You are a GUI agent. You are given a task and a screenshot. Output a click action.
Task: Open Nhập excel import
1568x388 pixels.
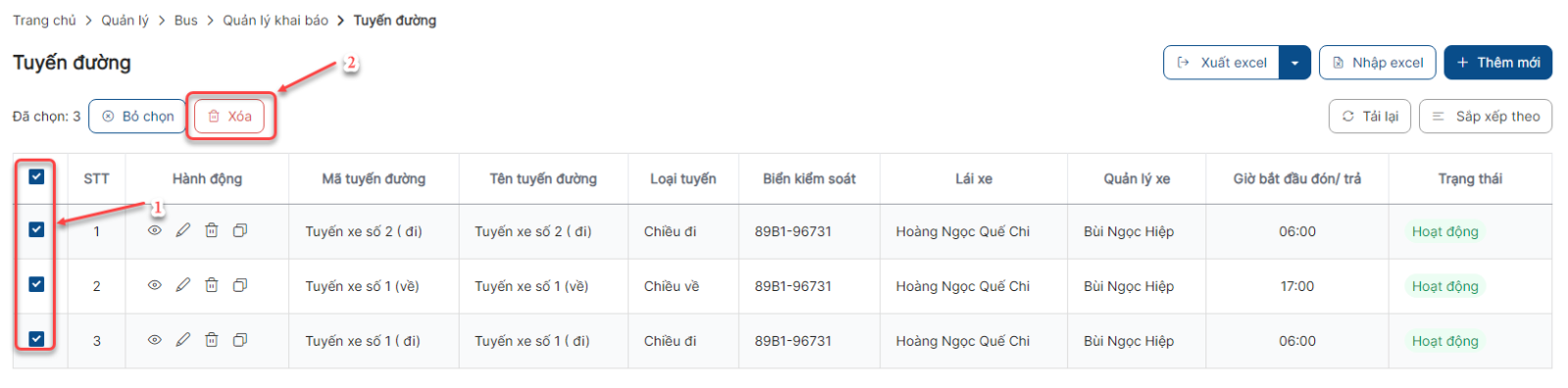1377,63
